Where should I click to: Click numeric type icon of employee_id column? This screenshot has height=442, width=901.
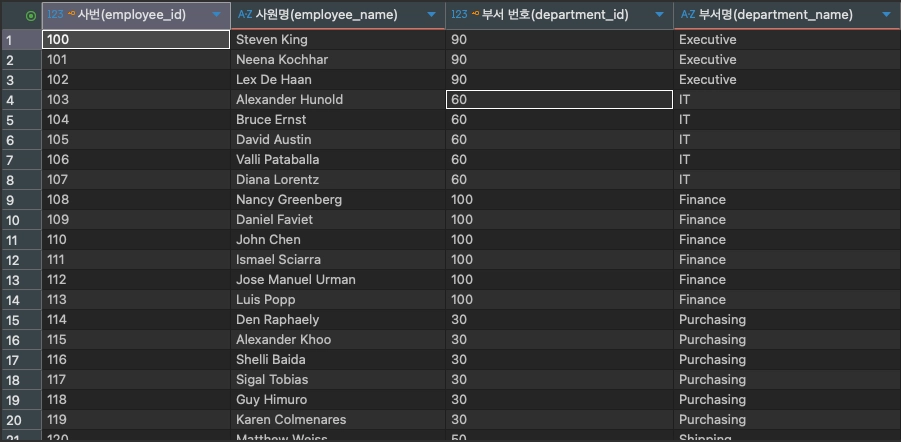point(55,15)
